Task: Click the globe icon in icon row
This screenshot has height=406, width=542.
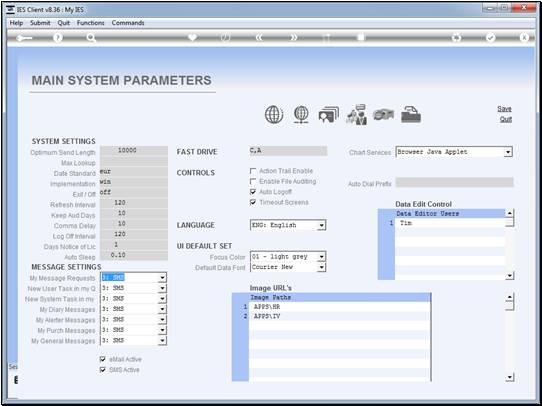Action: click(274, 114)
